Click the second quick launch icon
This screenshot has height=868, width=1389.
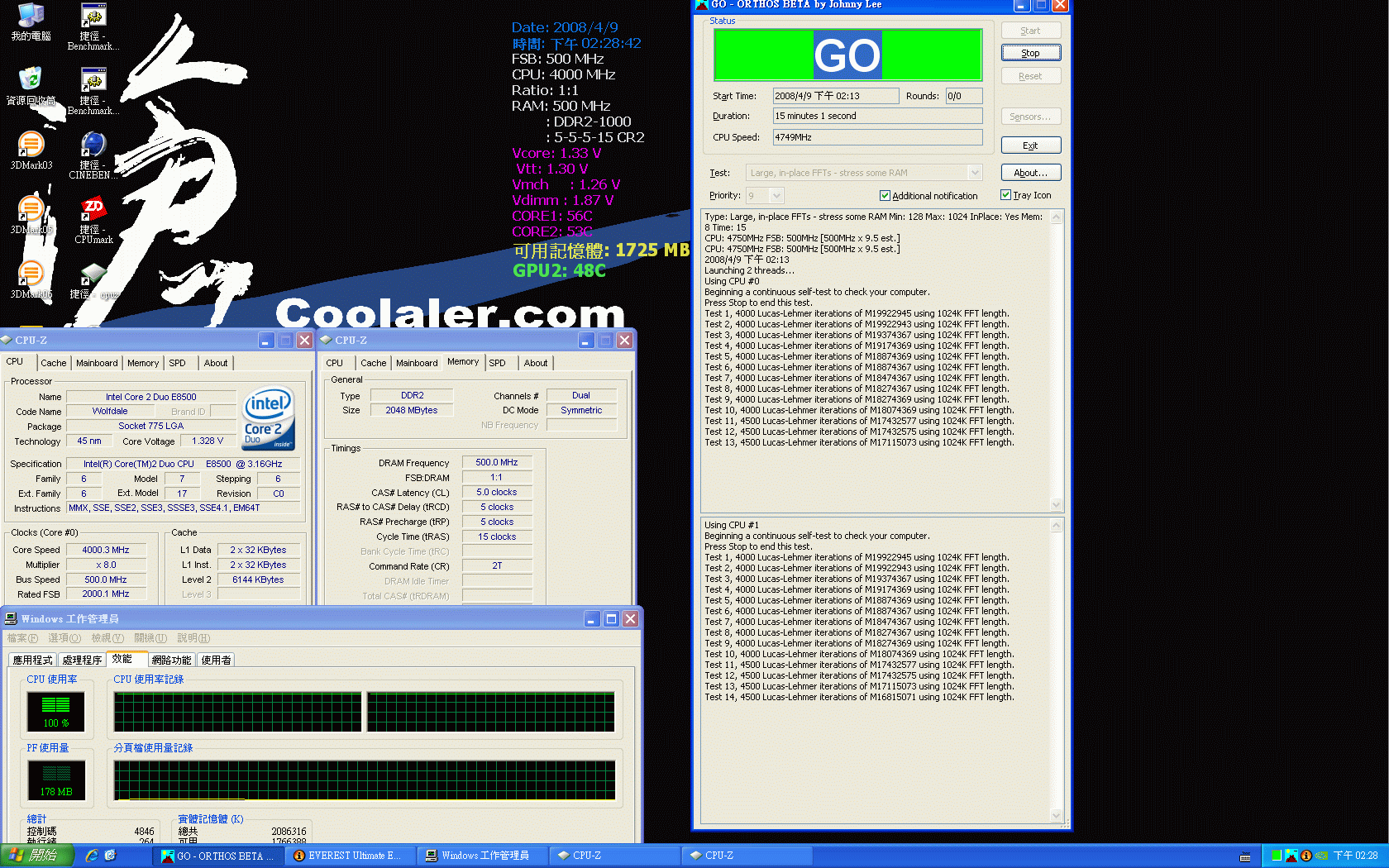[110, 856]
